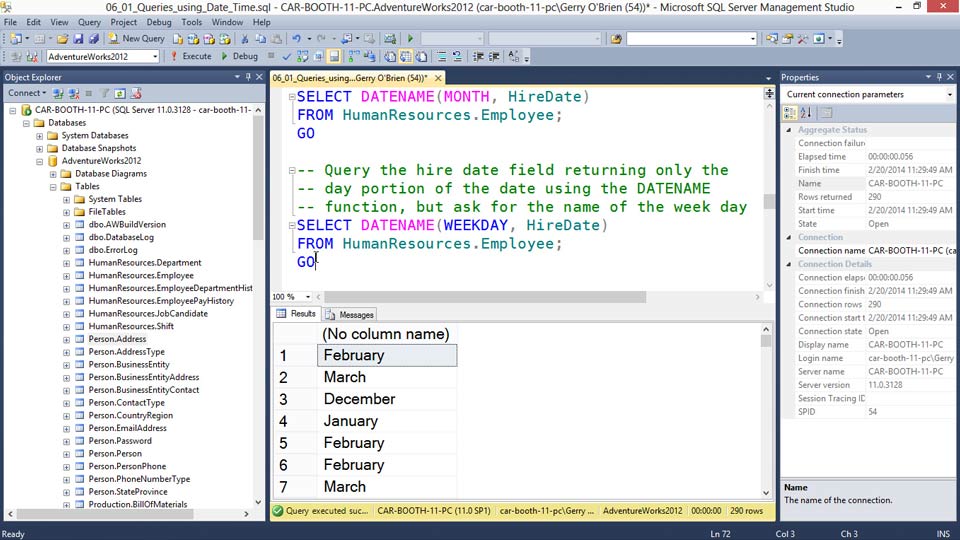Image resolution: width=960 pixels, height=540 pixels.
Task: Click Comment out selected lines icon
Action: tap(441, 56)
